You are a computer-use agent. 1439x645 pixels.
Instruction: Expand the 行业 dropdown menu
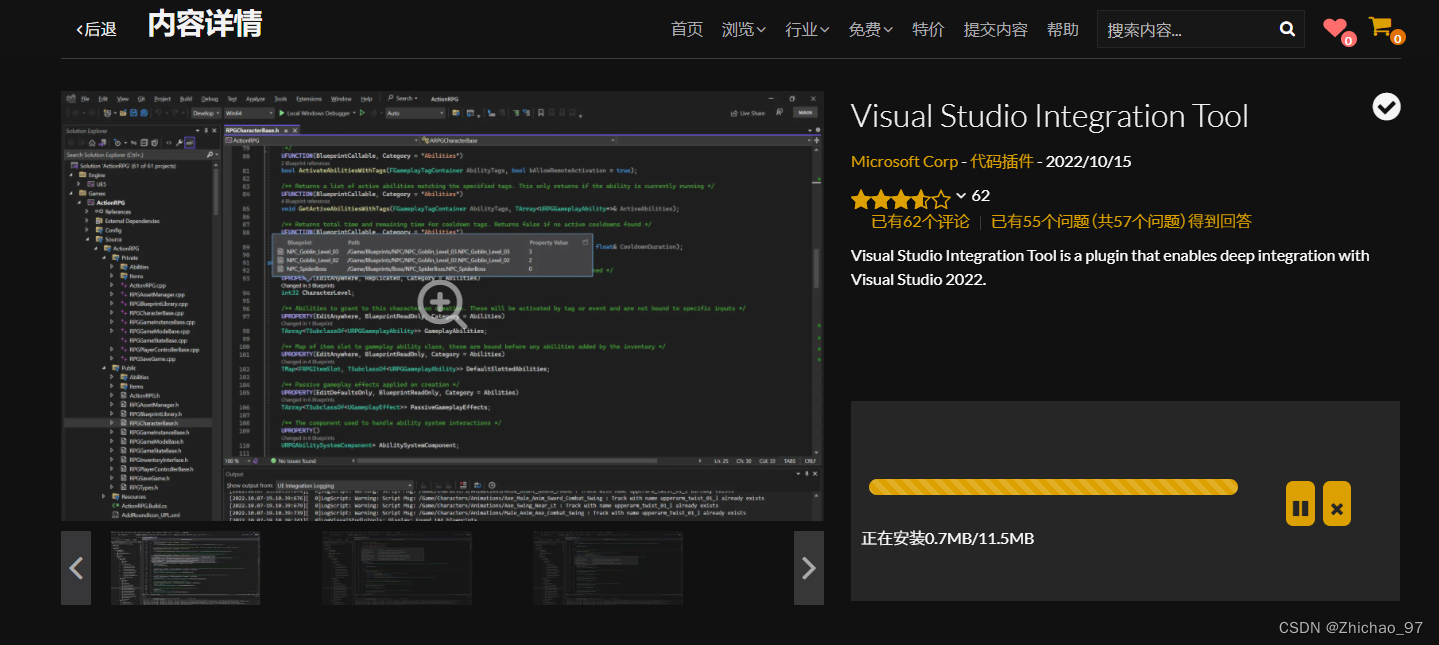click(807, 29)
